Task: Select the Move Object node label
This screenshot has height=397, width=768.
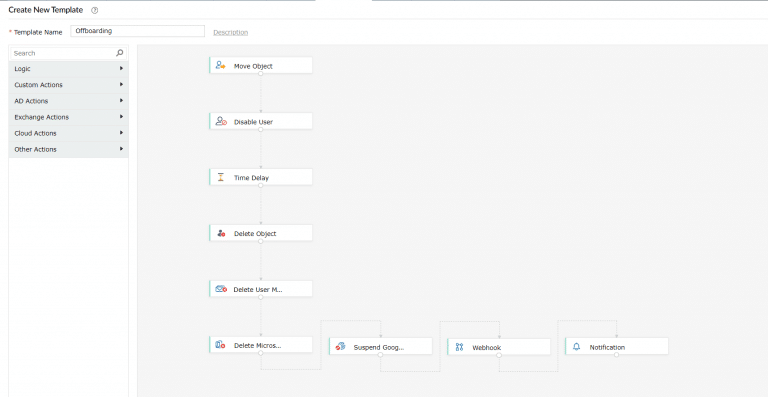Action: pos(253,66)
